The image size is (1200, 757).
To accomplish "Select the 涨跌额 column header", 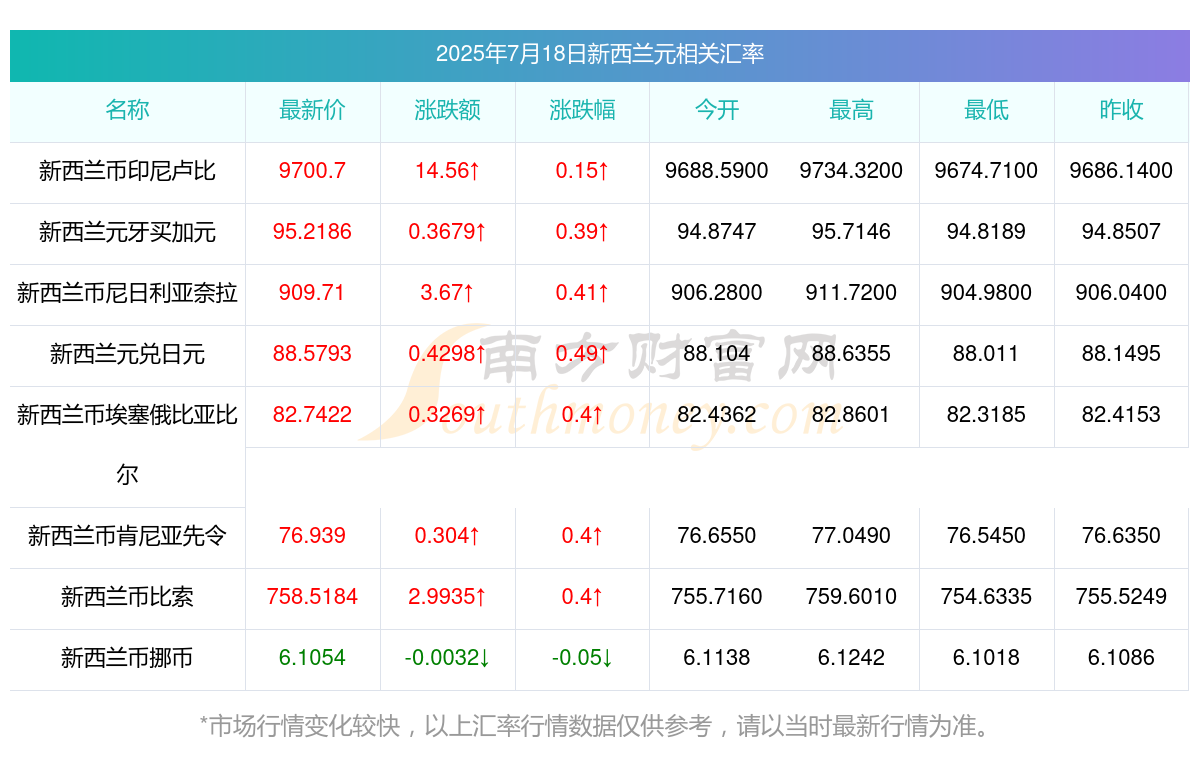I will tap(447, 110).
